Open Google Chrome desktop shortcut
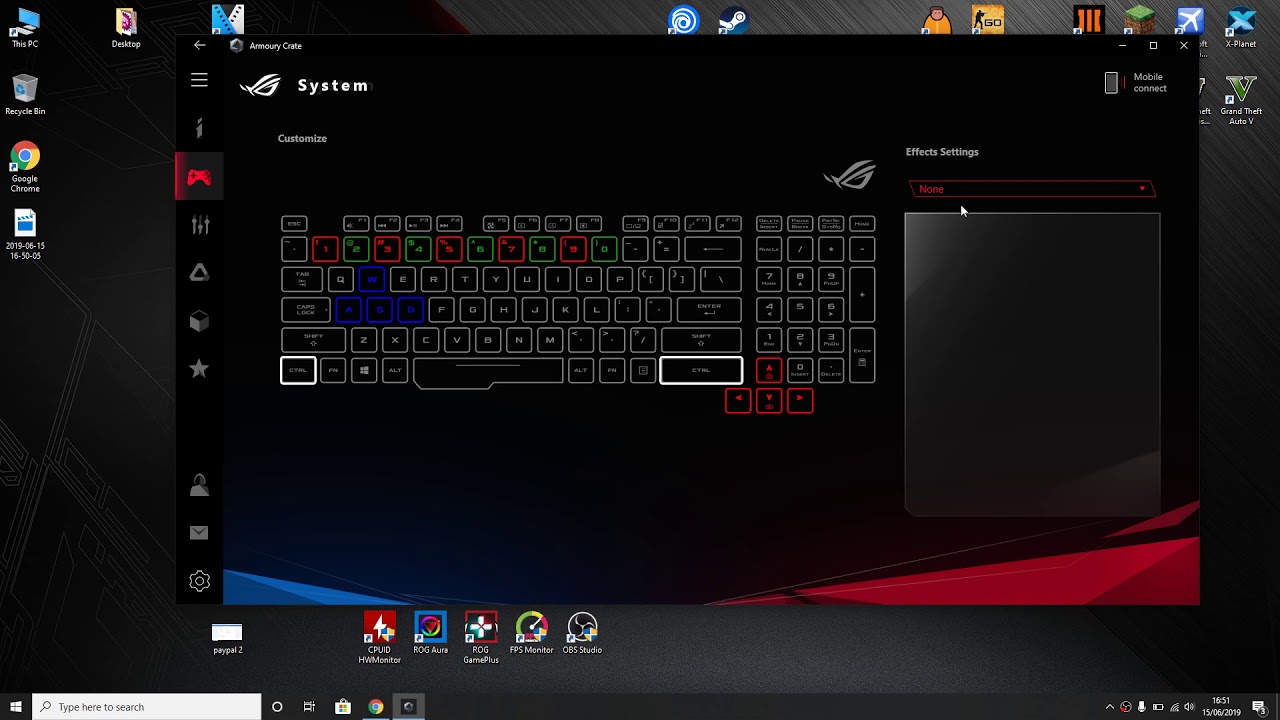This screenshot has height=720, width=1280. click(x=25, y=167)
